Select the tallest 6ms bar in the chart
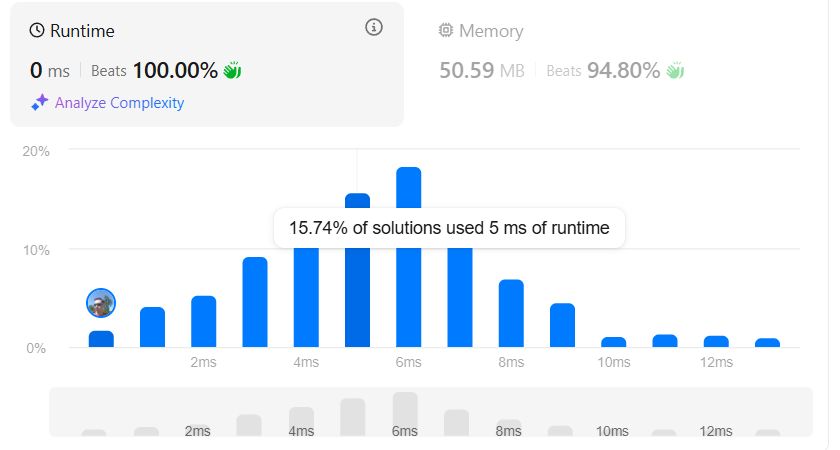 coord(409,257)
